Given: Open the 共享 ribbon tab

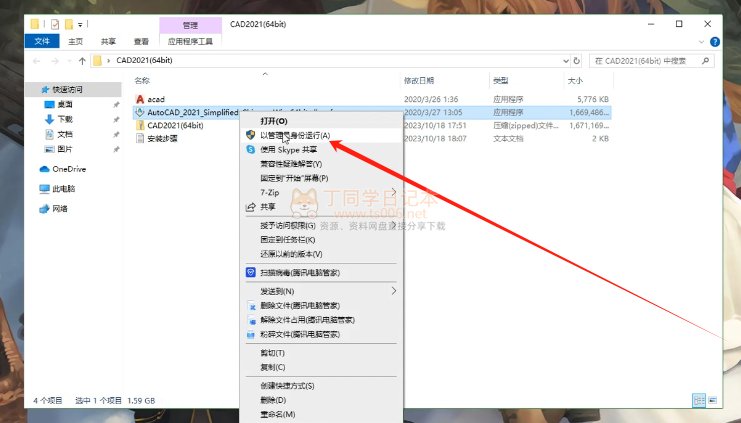Looking at the screenshot, I should (x=108, y=42).
